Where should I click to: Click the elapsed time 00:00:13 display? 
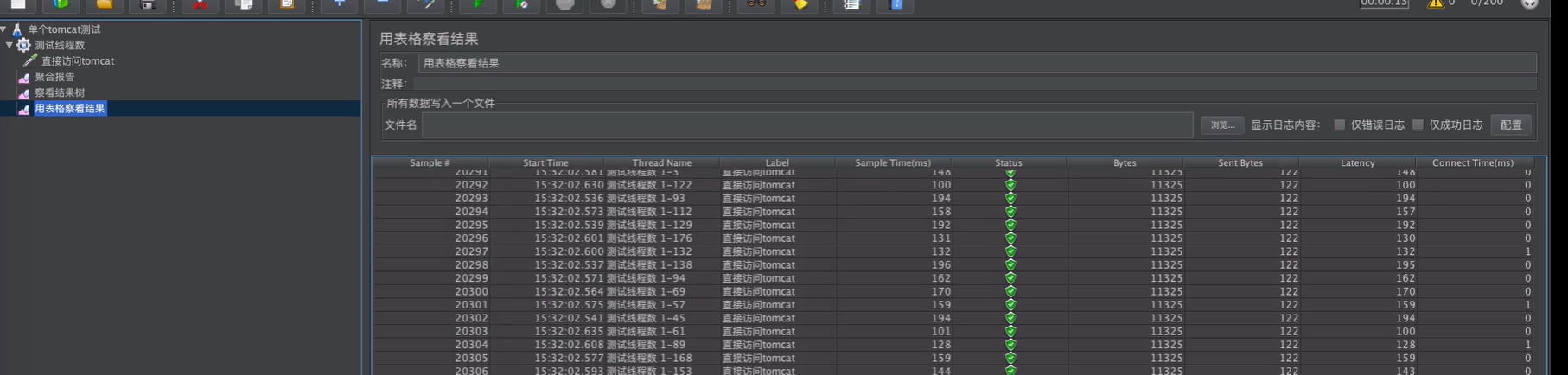coord(1384,3)
